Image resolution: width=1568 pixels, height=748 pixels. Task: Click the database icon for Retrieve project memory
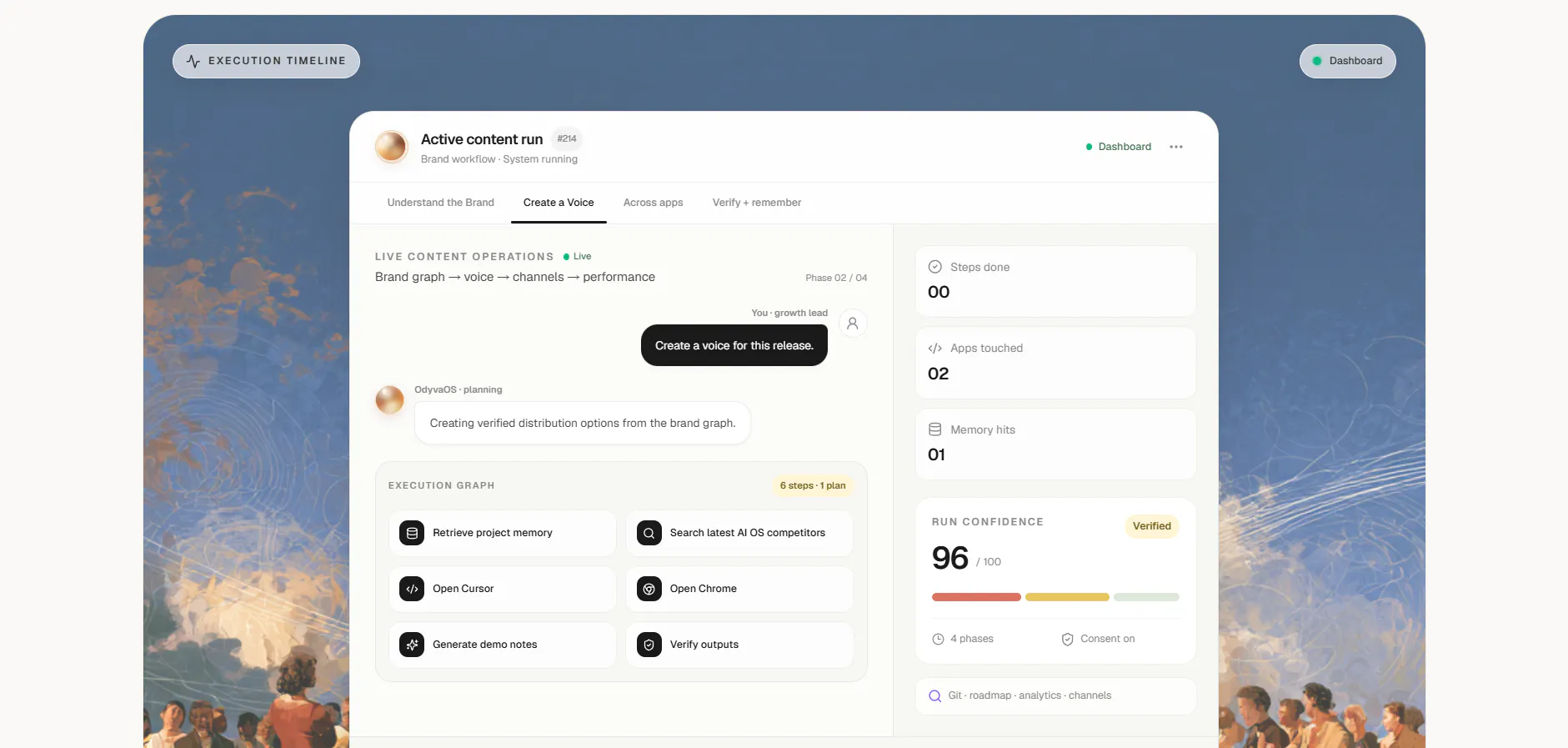pyautogui.click(x=412, y=533)
